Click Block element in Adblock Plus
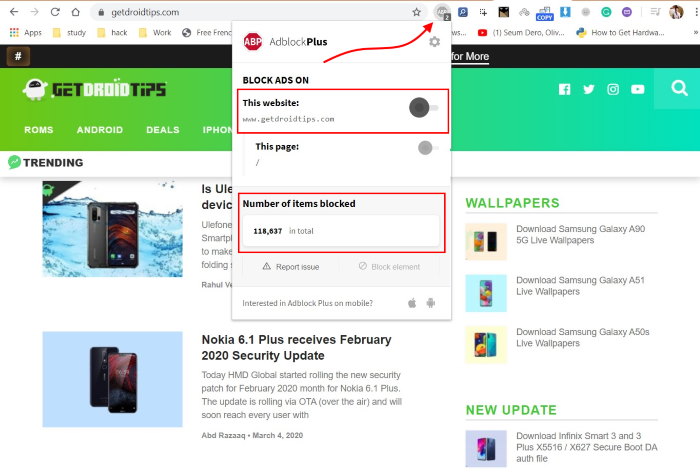Viewport: 700px width, 473px height. tap(389, 267)
